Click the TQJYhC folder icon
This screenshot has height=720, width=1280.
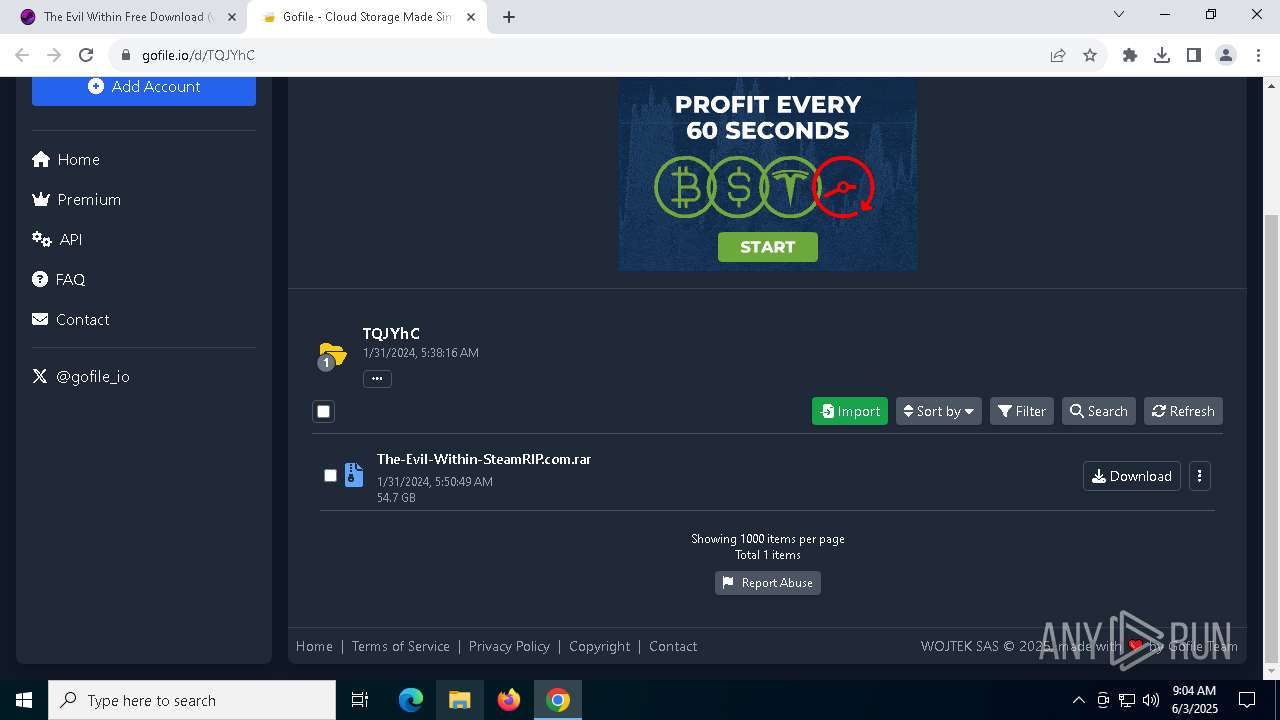click(x=331, y=355)
